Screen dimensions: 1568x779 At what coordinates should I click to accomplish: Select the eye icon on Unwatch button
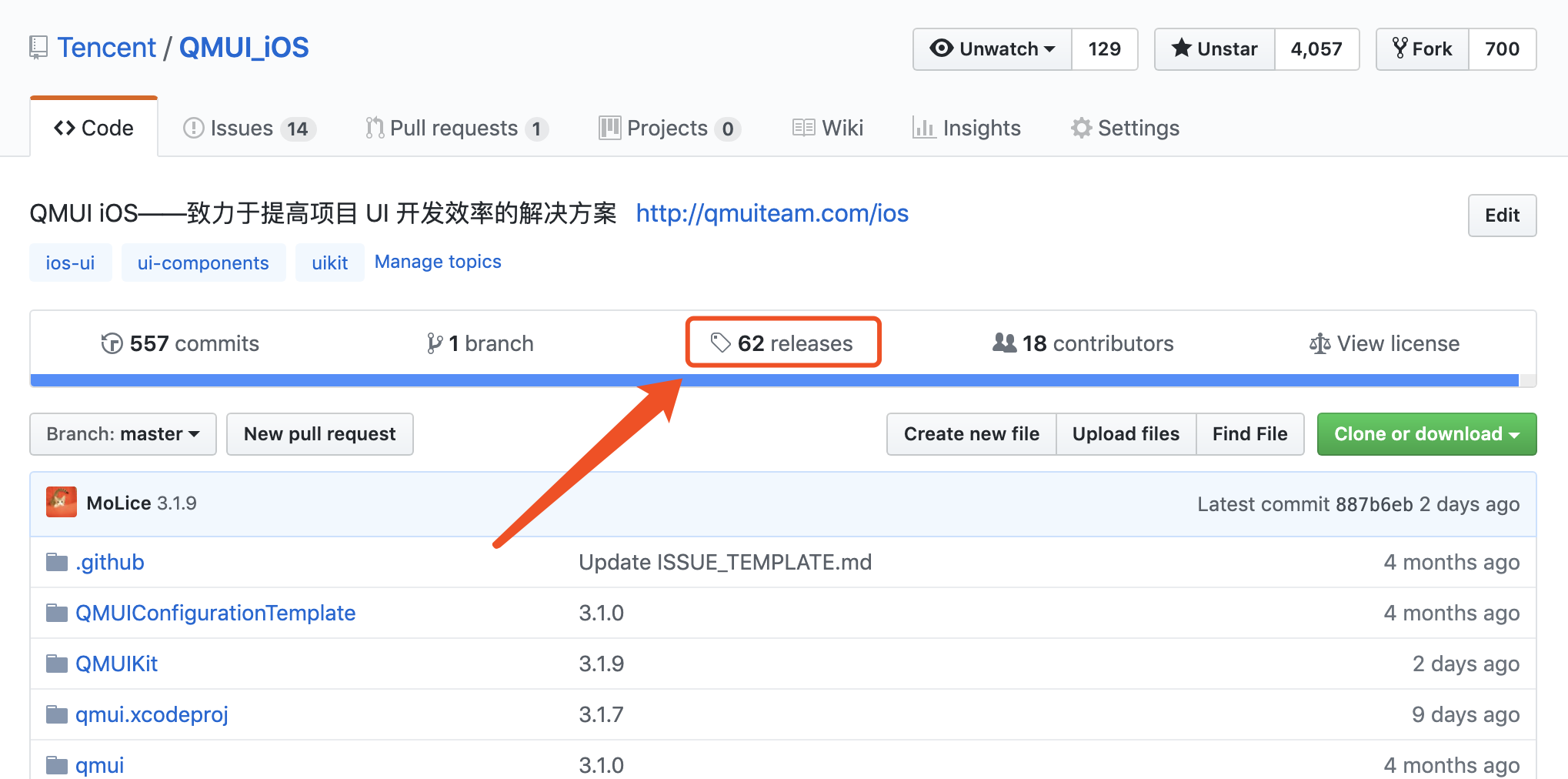pyautogui.click(x=940, y=48)
